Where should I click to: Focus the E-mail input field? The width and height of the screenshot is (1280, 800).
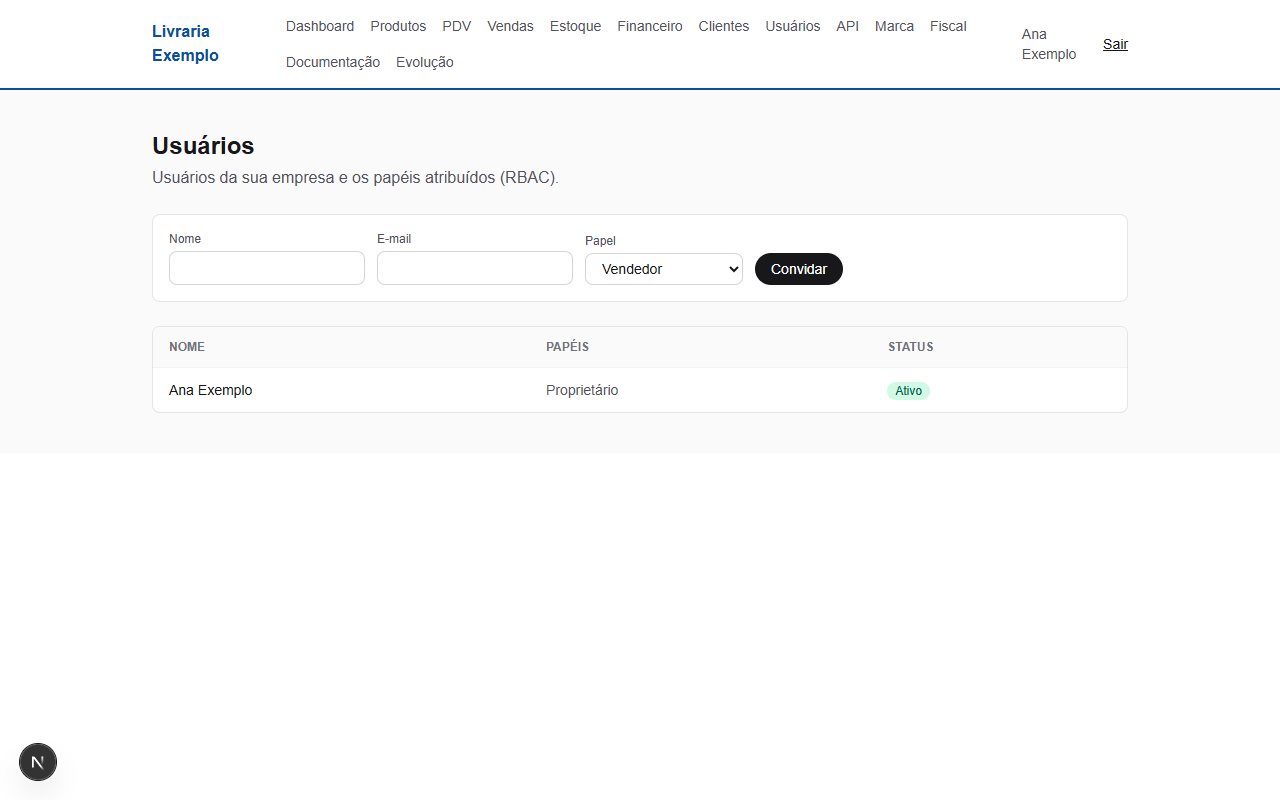tap(475, 268)
